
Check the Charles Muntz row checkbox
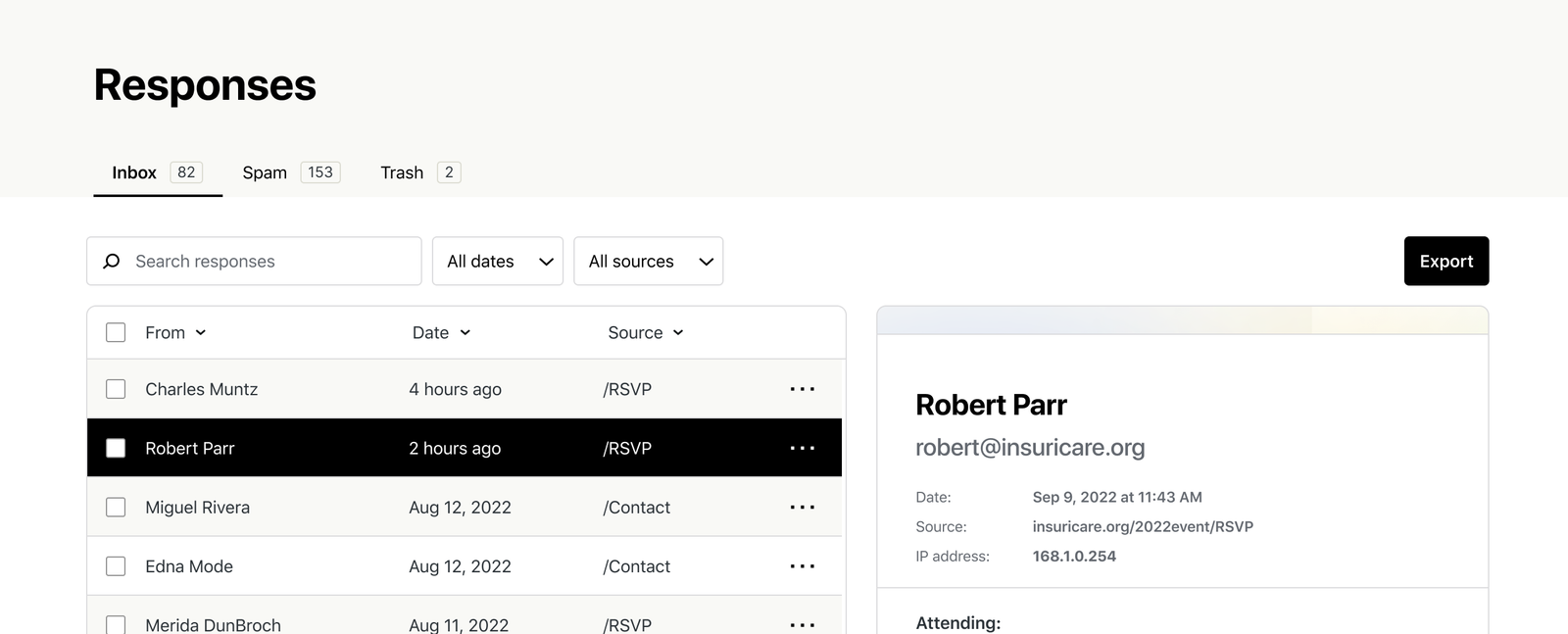coord(116,389)
